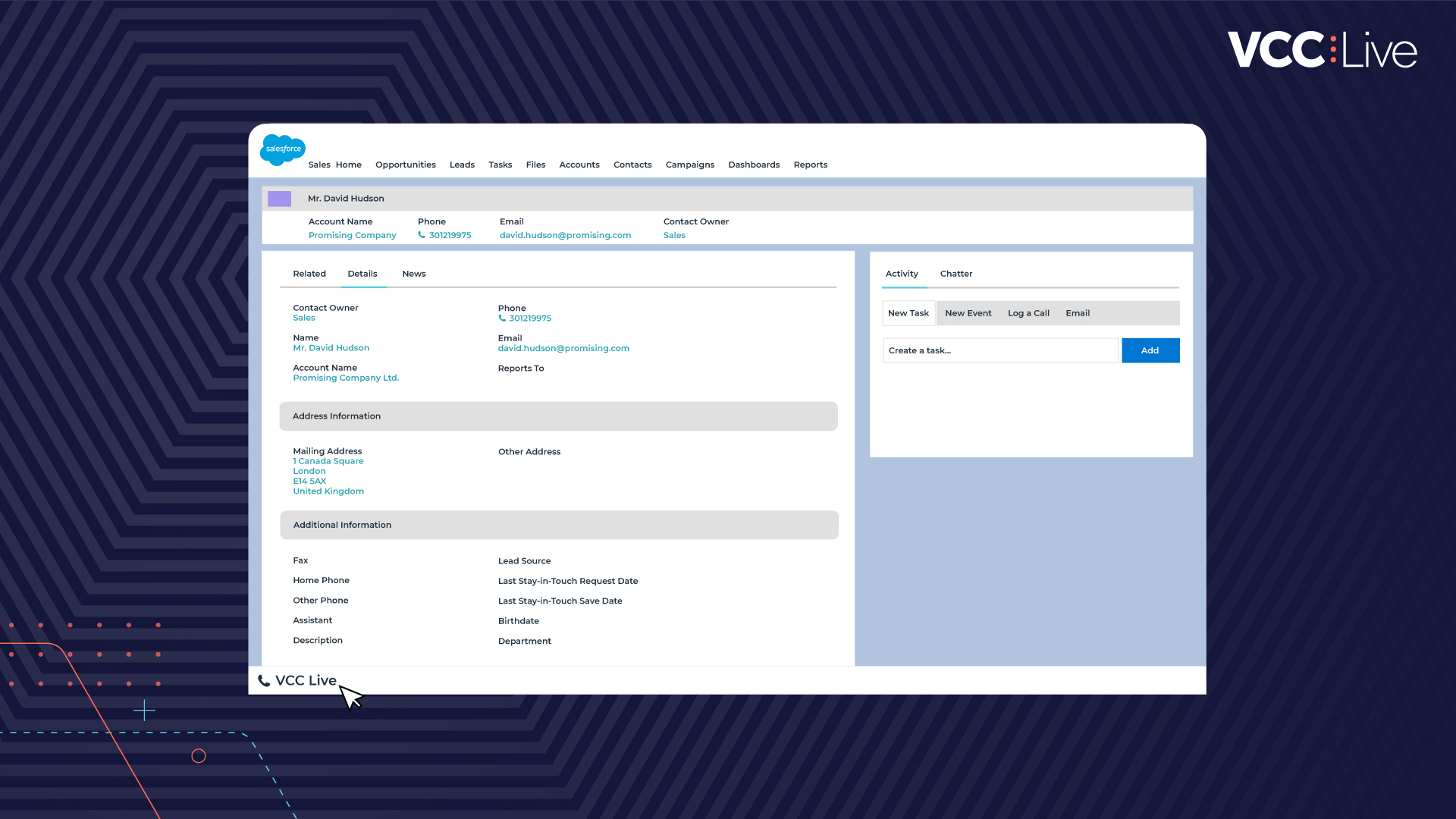Switch to the Related tab
The image size is (1456, 819).
tap(309, 274)
